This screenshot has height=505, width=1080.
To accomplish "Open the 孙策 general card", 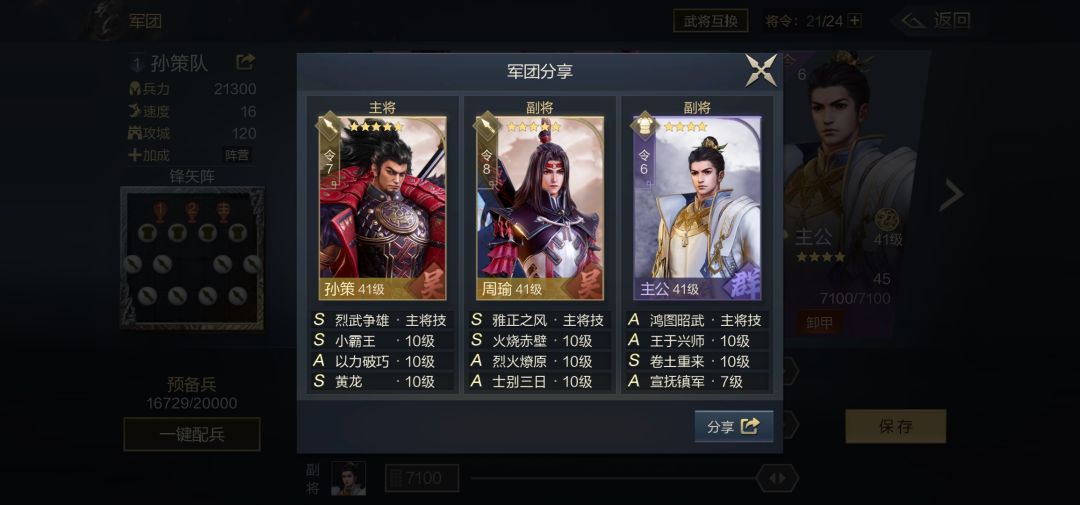I will tap(382, 208).
